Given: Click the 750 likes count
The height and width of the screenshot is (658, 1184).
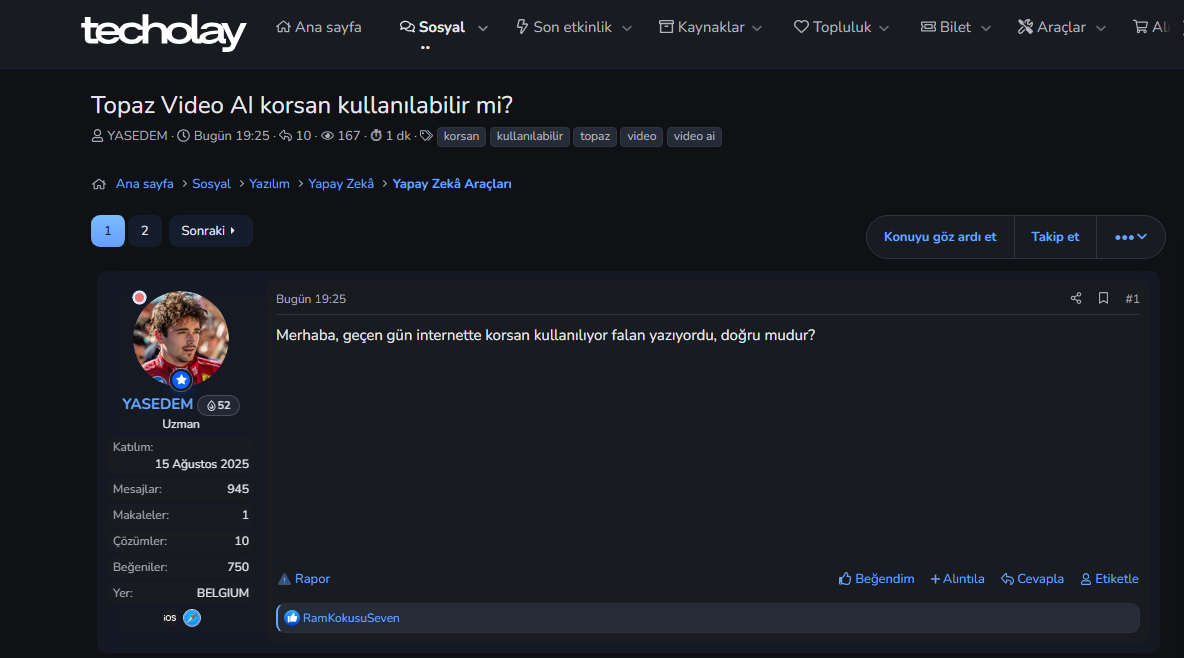Looking at the screenshot, I should [x=238, y=567].
